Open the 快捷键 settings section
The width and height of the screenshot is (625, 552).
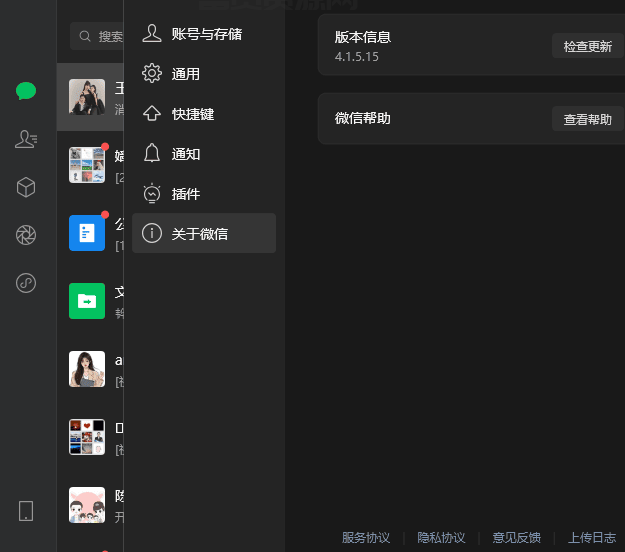(x=204, y=114)
